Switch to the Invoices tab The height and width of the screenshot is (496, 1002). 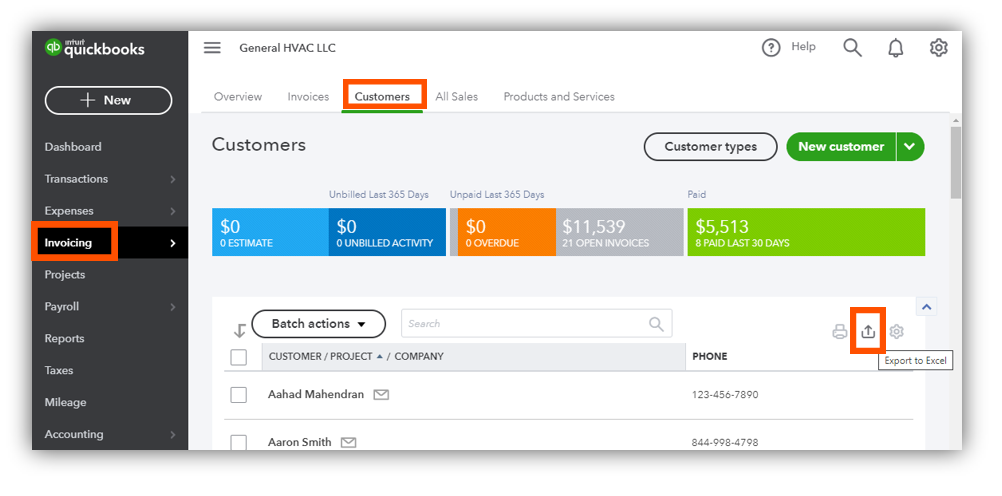(308, 97)
